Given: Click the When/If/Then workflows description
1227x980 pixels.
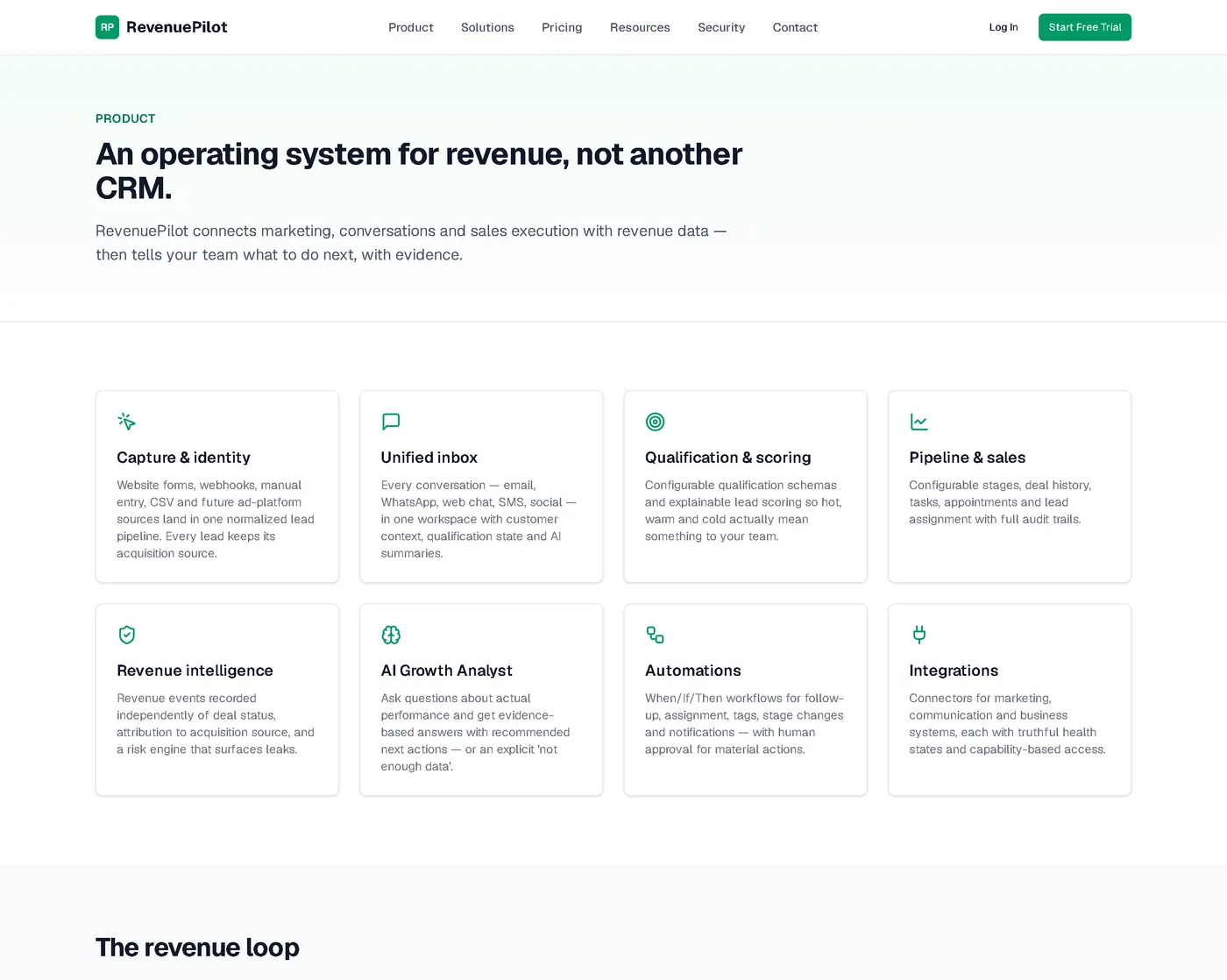Looking at the screenshot, I should pyautogui.click(x=744, y=724).
